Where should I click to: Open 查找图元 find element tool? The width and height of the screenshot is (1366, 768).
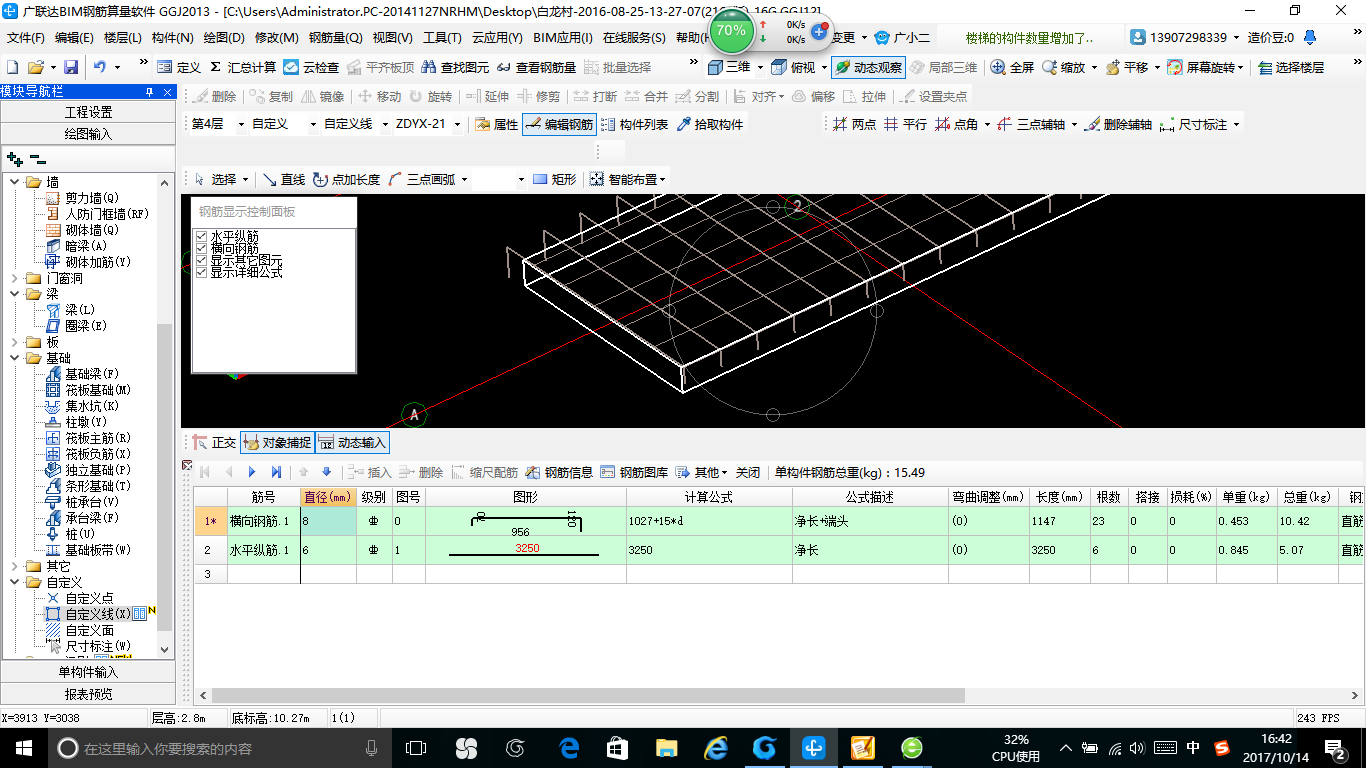[x=456, y=67]
